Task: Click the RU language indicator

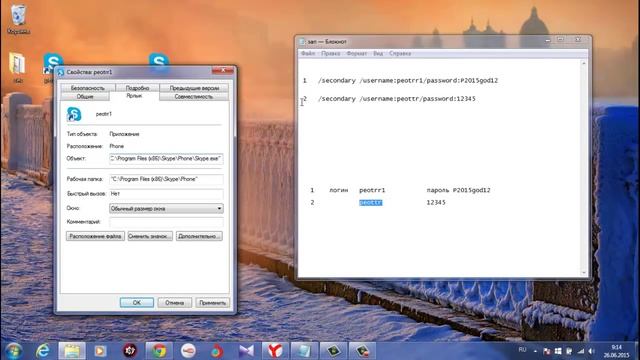Action: tap(522, 350)
